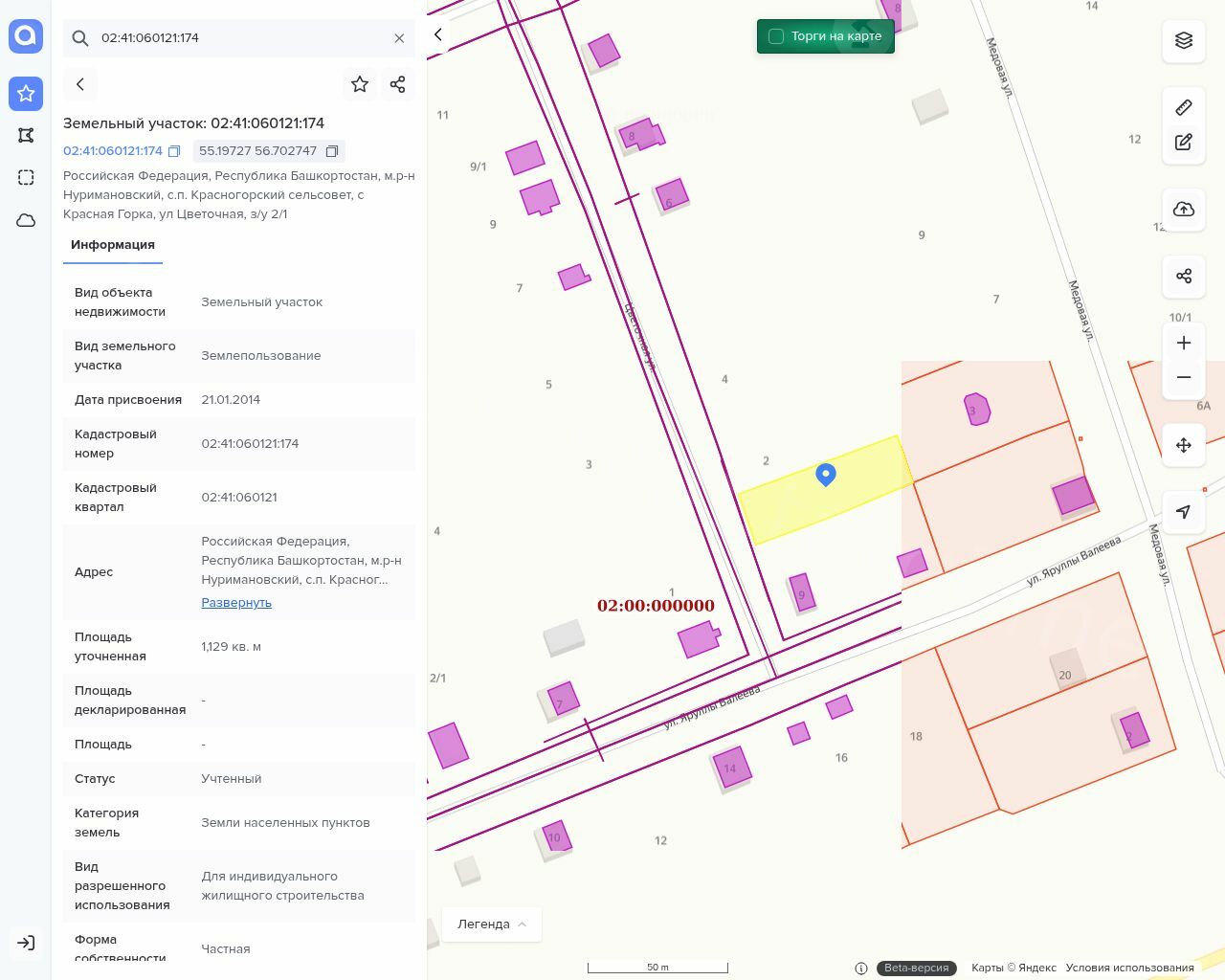
Task: Copy the cadastral number 02:41:060121:174
Action: tap(174, 151)
